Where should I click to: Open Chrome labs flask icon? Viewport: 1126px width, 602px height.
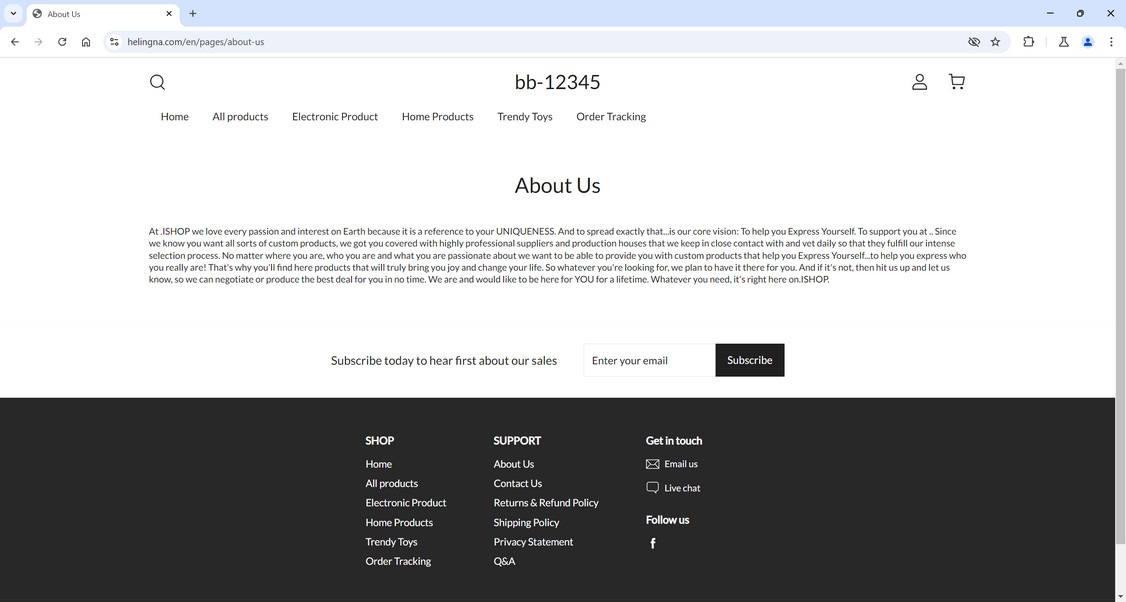[x=1064, y=42]
